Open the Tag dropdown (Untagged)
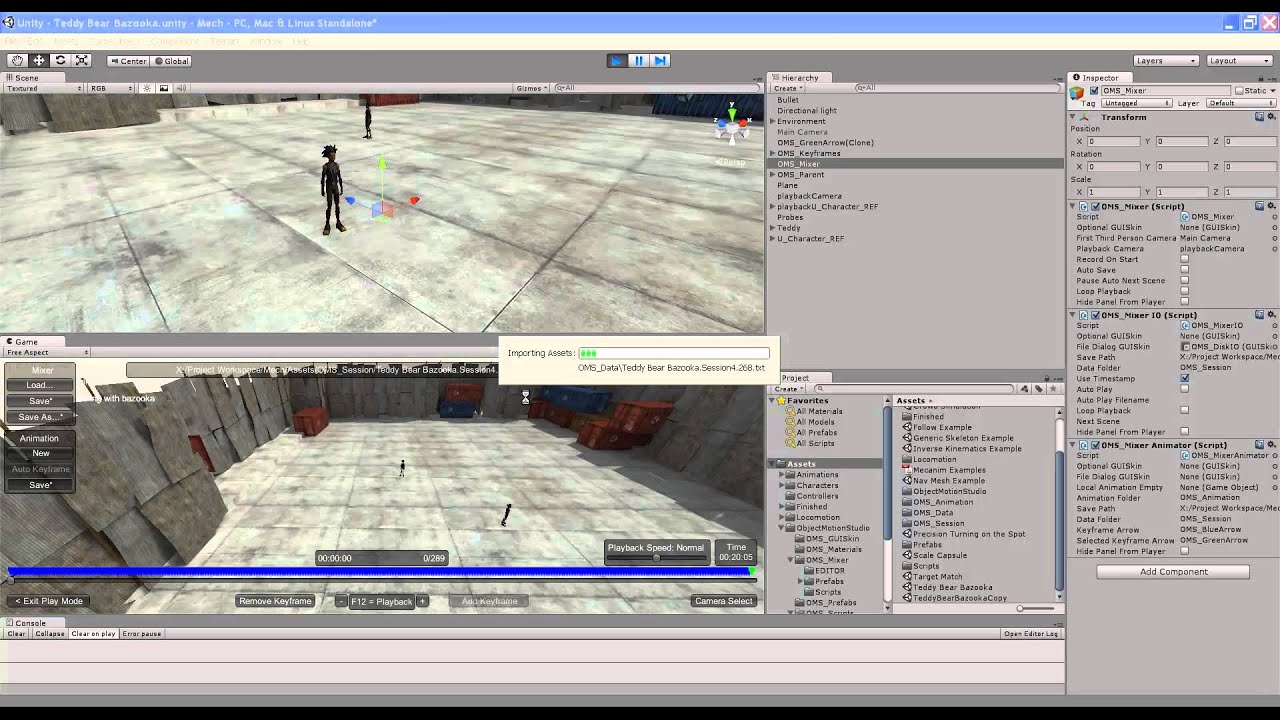Viewport: 1280px width, 720px height. [x=1135, y=103]
